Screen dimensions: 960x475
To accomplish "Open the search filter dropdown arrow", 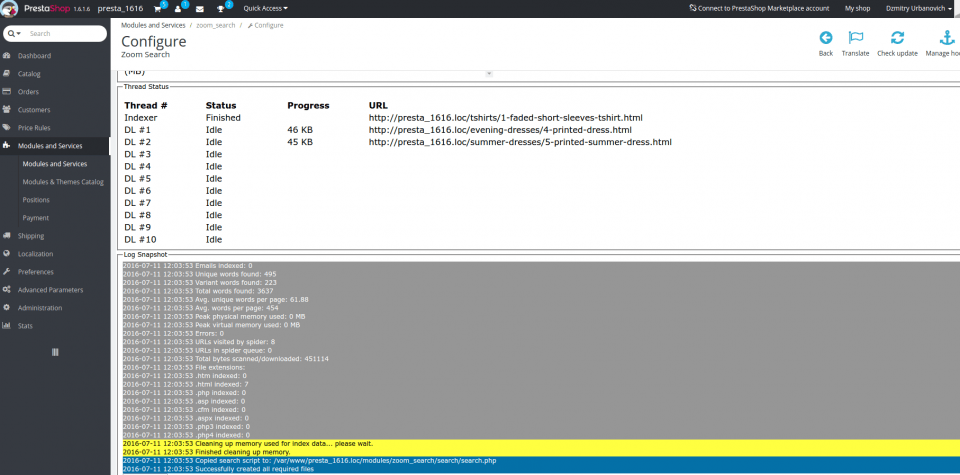I will point(15,34).
